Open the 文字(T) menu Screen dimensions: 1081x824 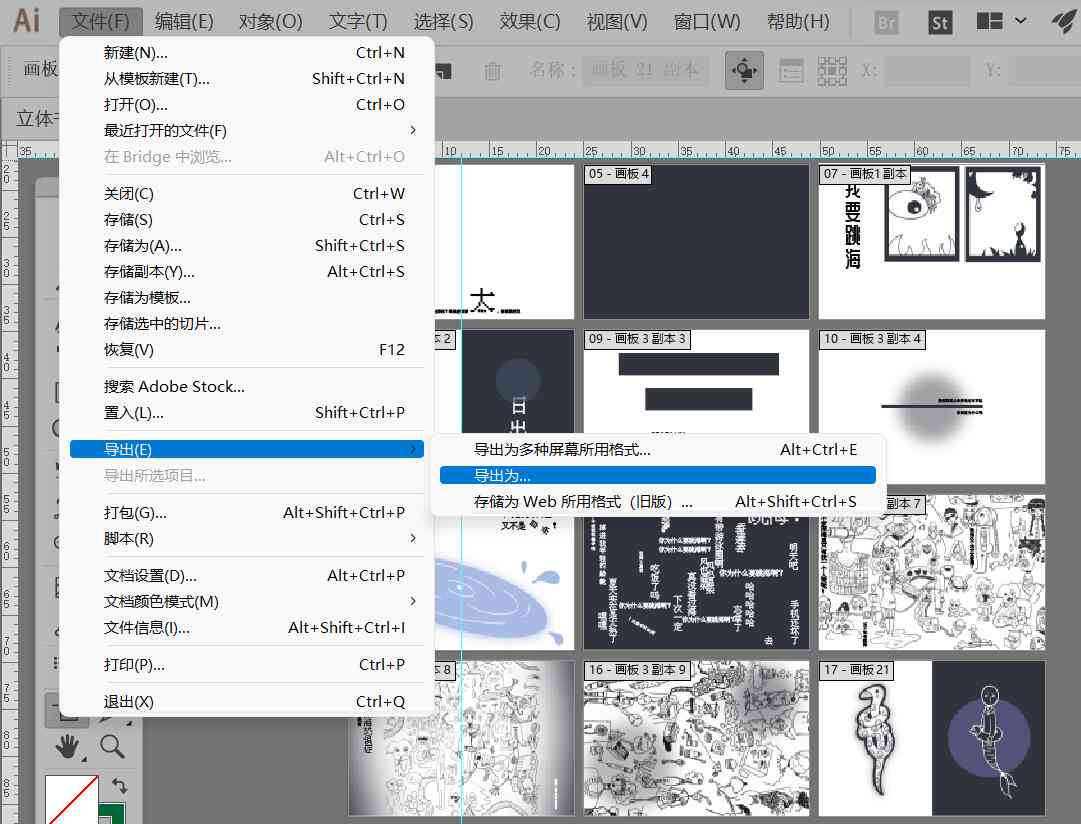click(358, 21)
